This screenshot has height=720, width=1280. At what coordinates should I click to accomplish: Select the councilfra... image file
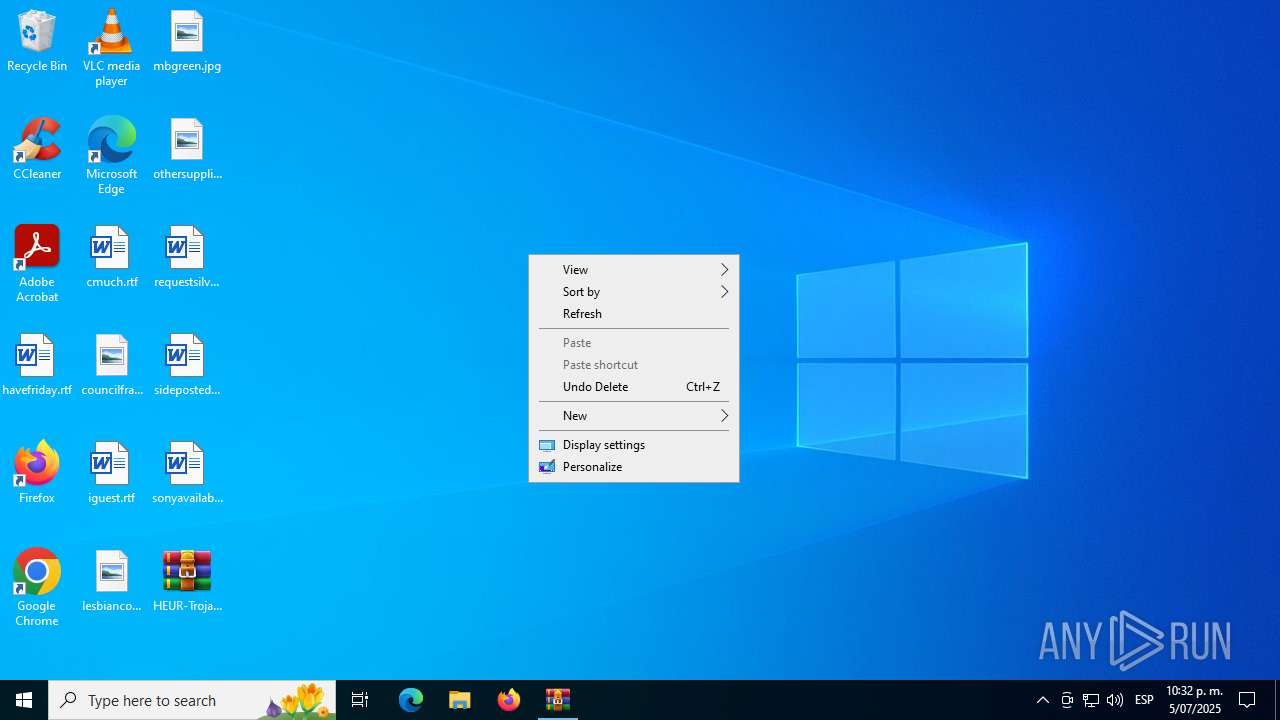tap(111, 365)
